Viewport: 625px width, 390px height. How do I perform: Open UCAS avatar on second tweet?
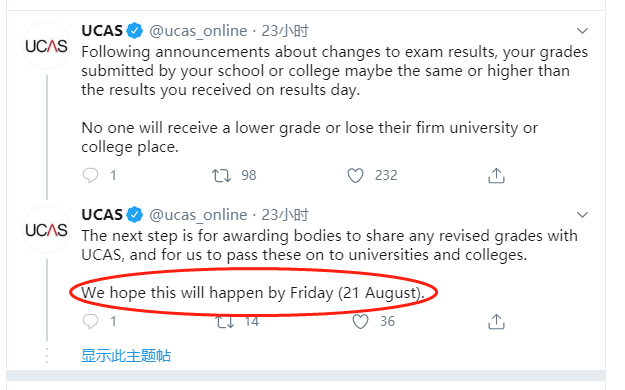pos(46,230)
